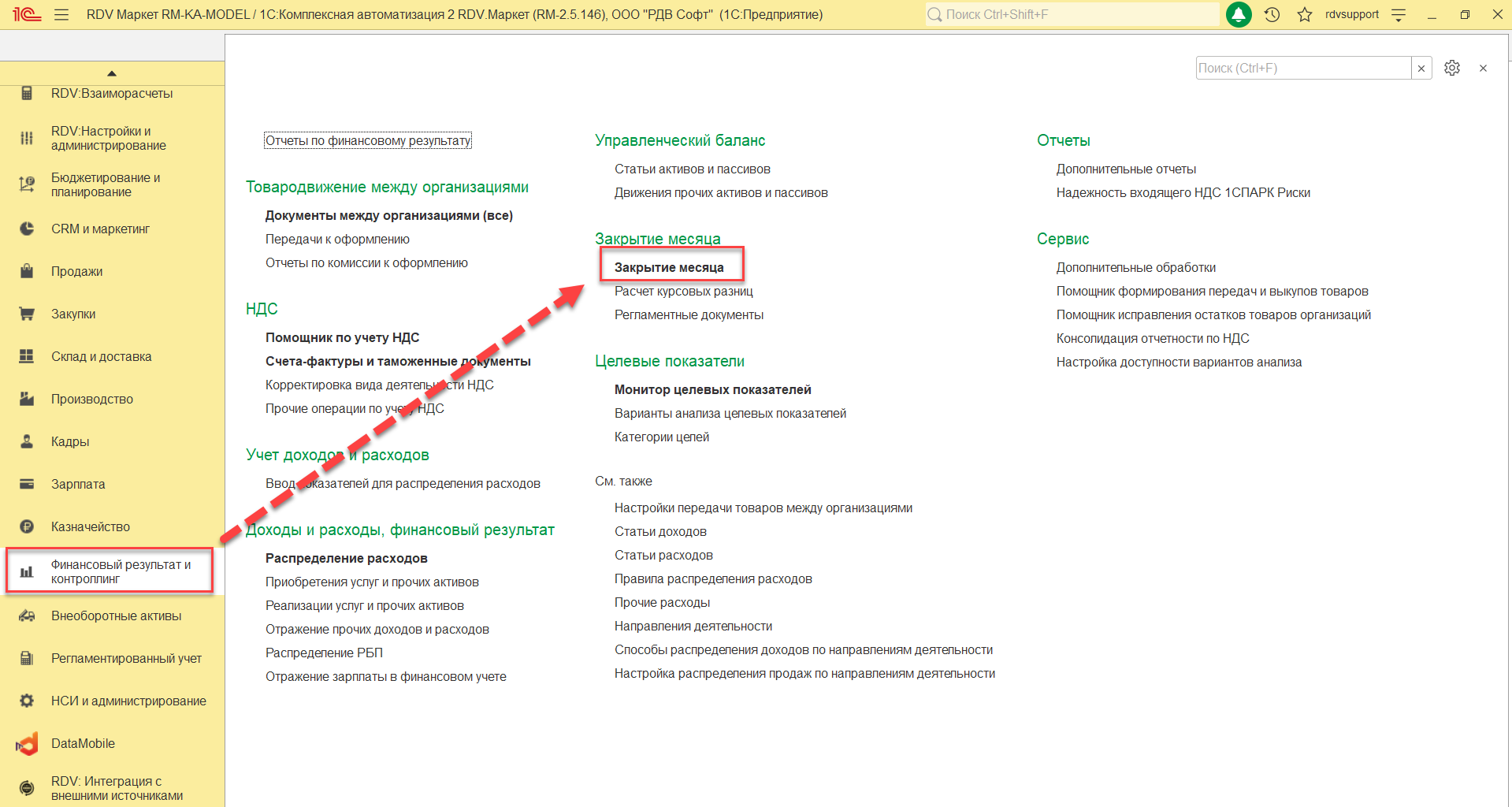The height and width of the screenshot is (807, 1512).
Task: Click the CRM и маркетинг pie icon
Action: [27, 229]
